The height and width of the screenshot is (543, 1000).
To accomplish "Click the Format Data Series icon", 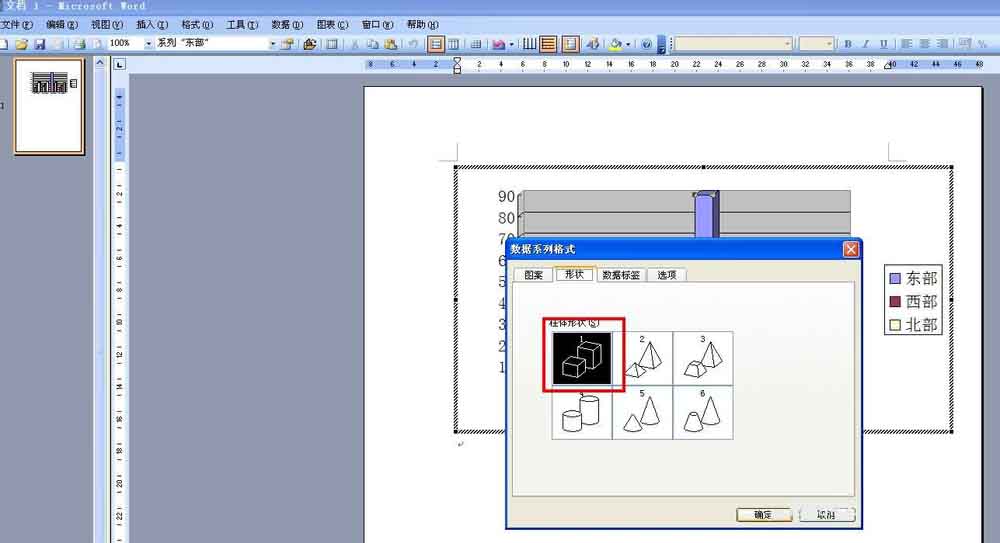I will coord(288,44).
